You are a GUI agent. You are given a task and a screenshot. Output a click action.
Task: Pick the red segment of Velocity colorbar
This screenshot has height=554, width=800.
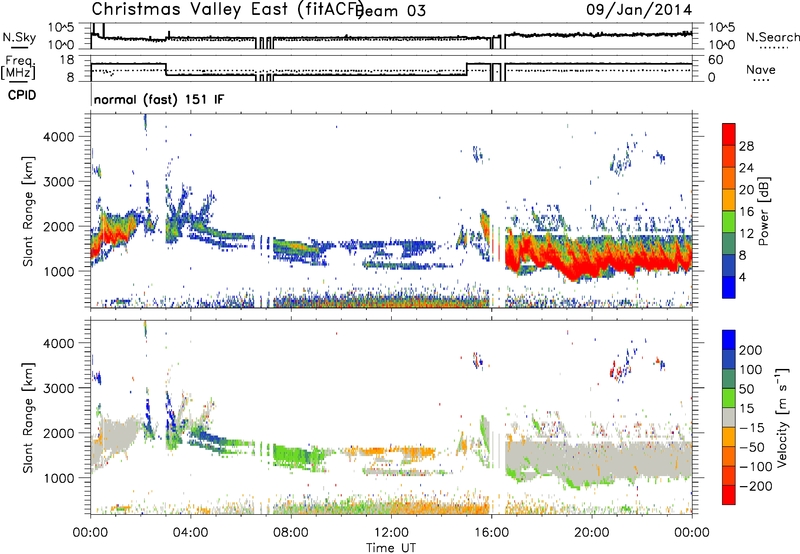[729, 495]
